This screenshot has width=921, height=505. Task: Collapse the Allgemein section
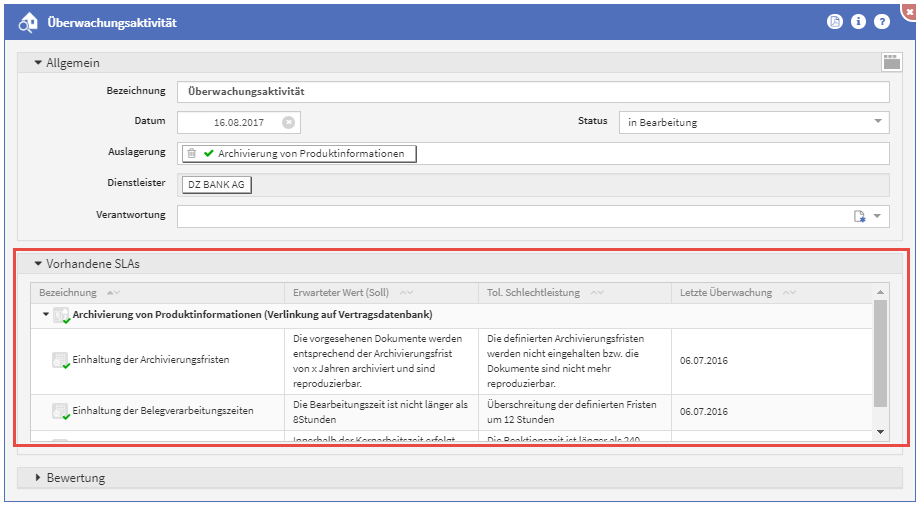tap(38, 63)
